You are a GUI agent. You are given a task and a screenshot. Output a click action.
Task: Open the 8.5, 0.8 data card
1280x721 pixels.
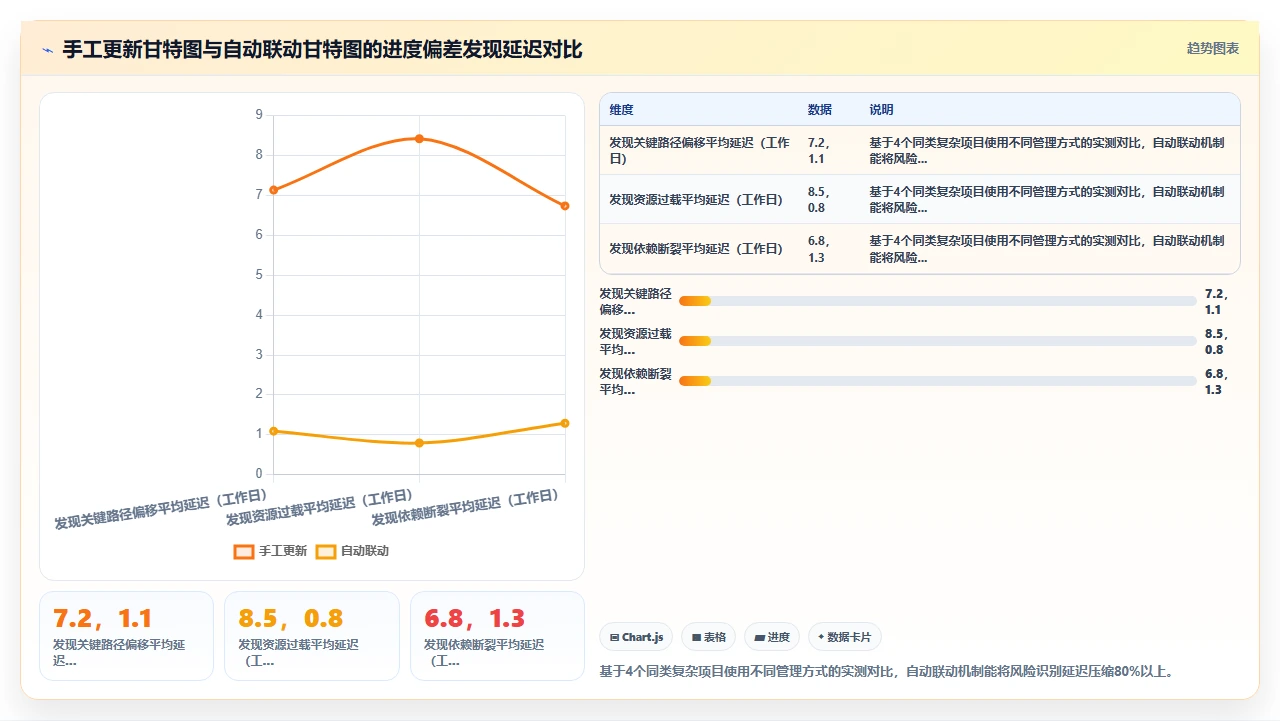tap(311, 636)
